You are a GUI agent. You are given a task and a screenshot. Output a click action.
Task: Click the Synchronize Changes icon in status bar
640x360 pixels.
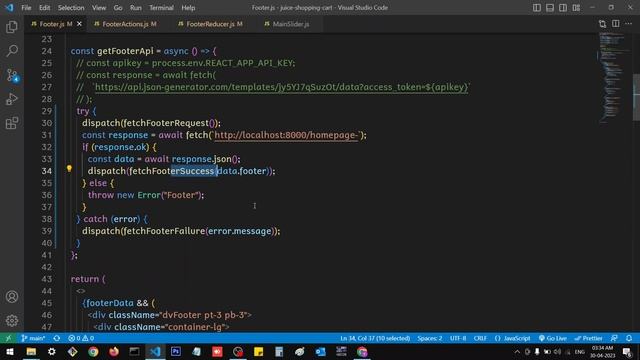coord(57,338)
